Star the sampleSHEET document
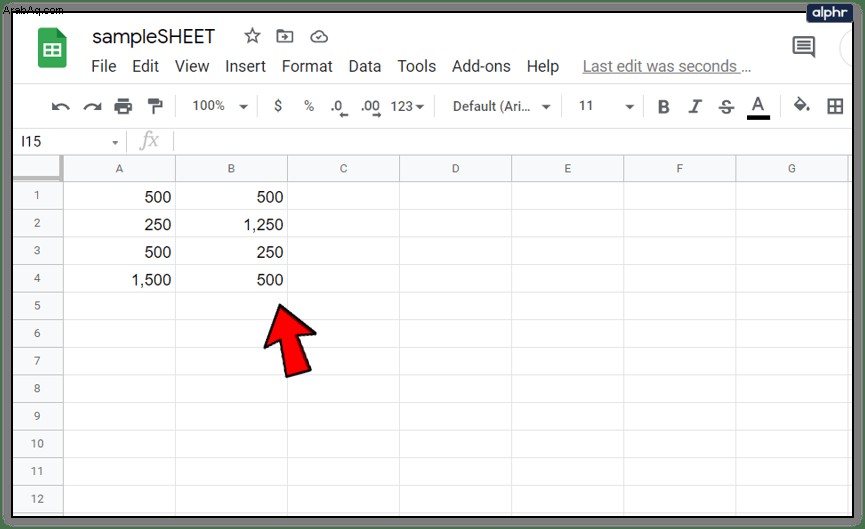Viewport: 865px width, 529px height. point(252,36)
